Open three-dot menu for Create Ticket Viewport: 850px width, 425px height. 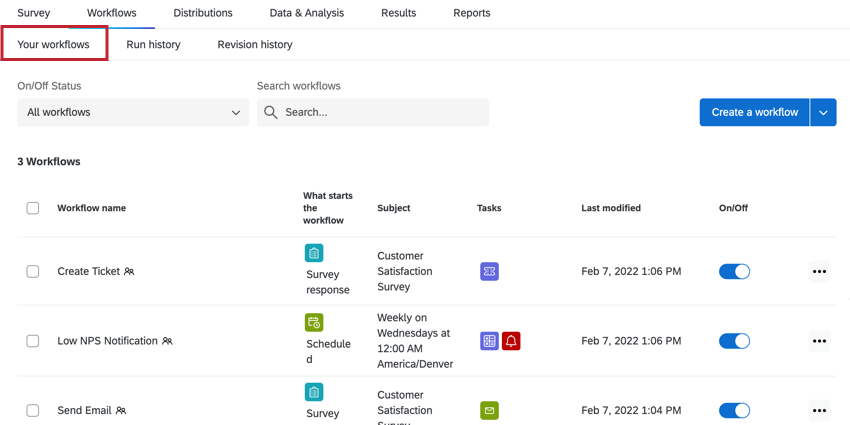coord(819,271)
